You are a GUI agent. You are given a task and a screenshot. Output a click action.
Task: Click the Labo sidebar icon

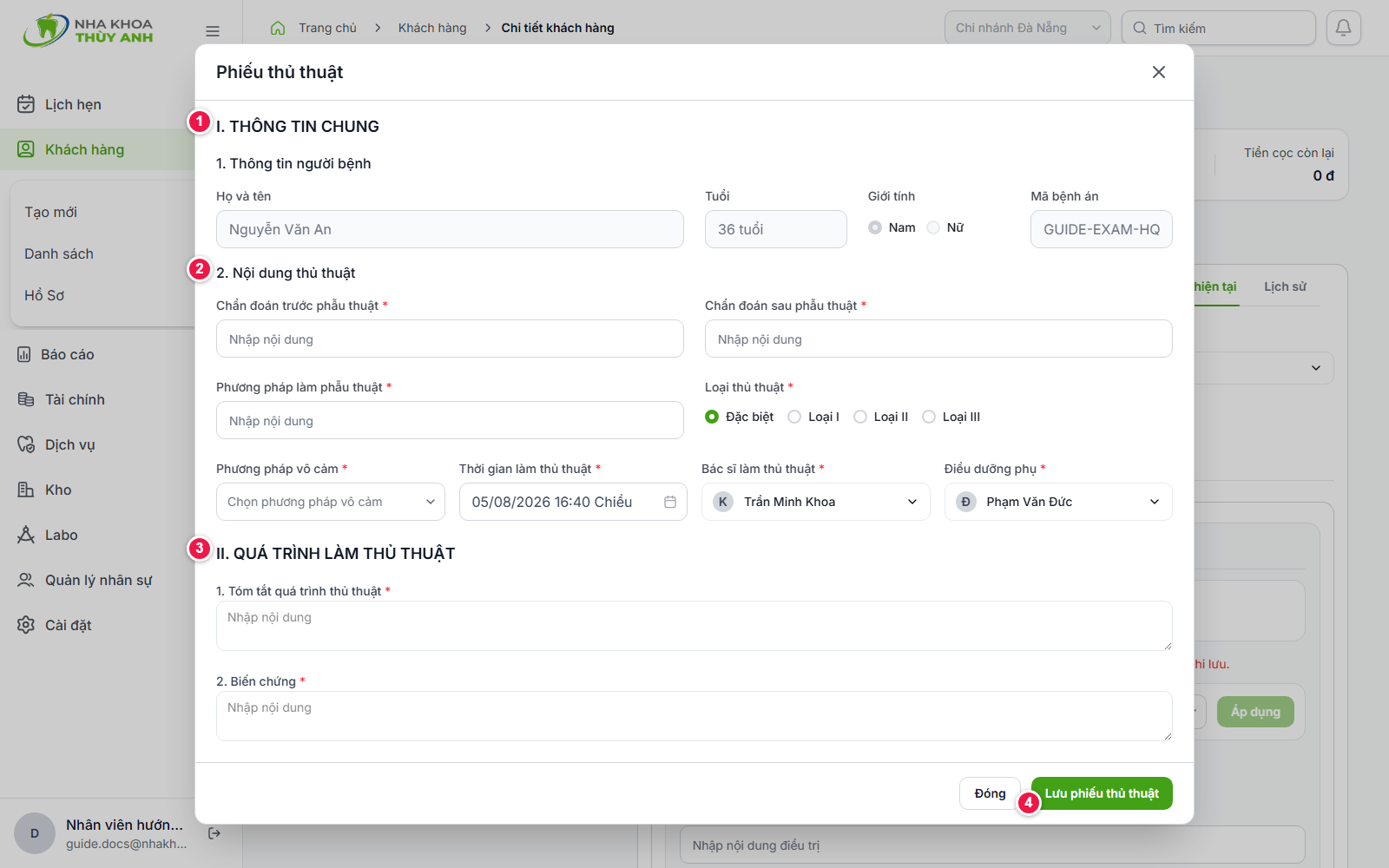click(x=26, y=535)
